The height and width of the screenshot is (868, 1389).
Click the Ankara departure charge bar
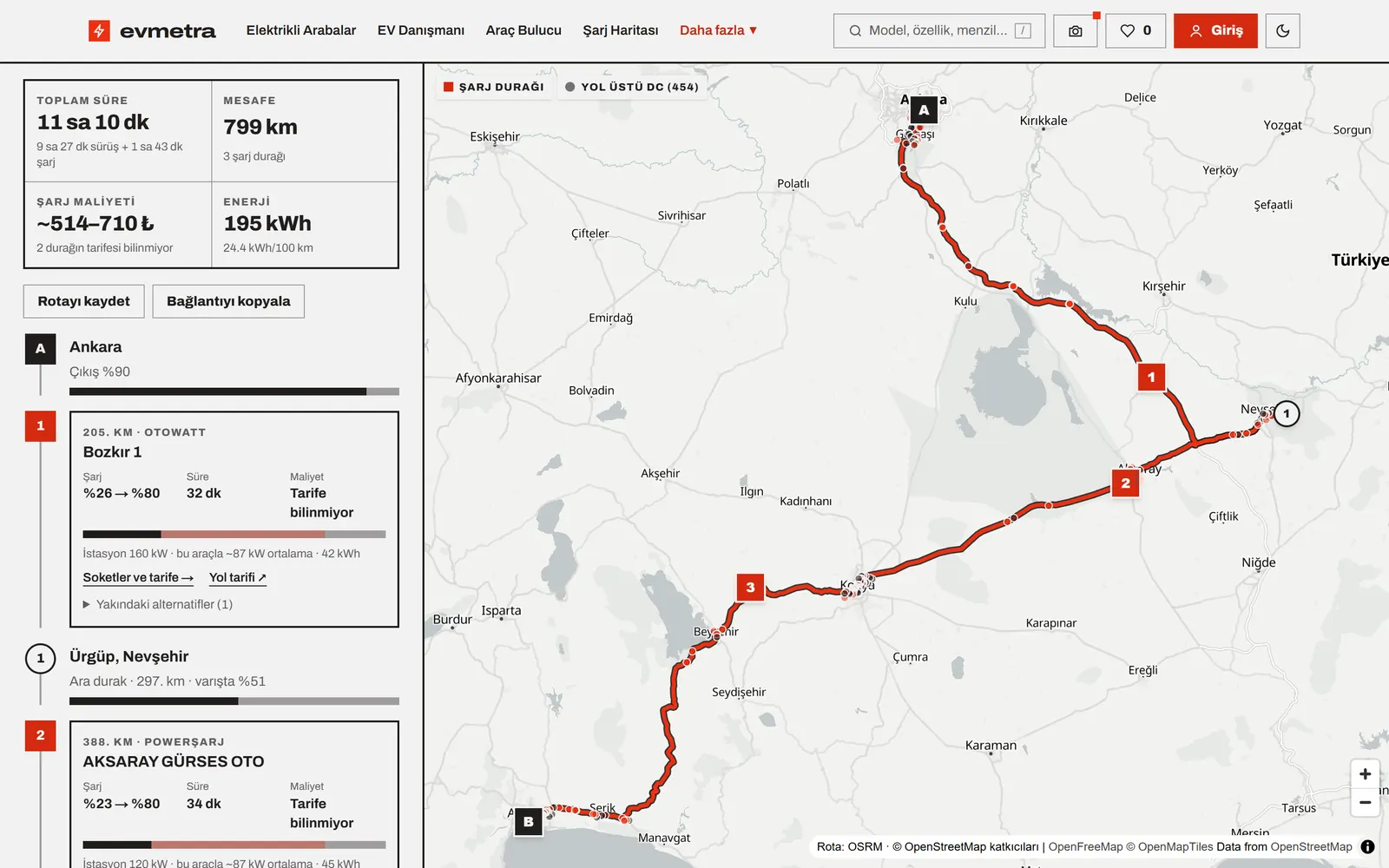pos(234,391)
